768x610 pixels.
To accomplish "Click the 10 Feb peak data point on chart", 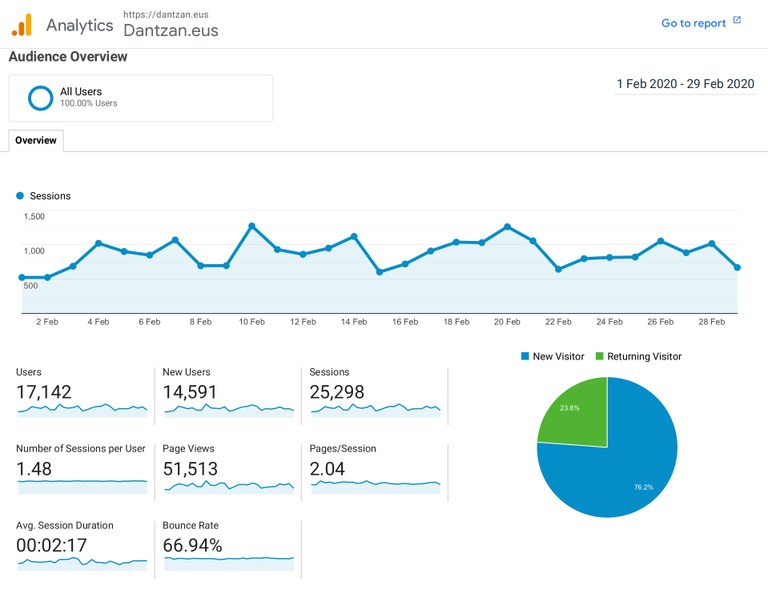I will coord(252,226).
